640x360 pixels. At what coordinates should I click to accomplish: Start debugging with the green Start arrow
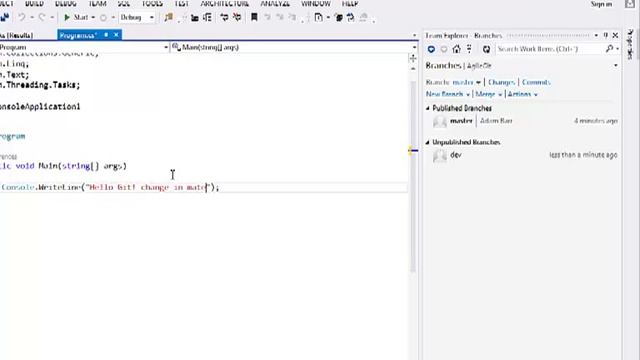[67, 17]
